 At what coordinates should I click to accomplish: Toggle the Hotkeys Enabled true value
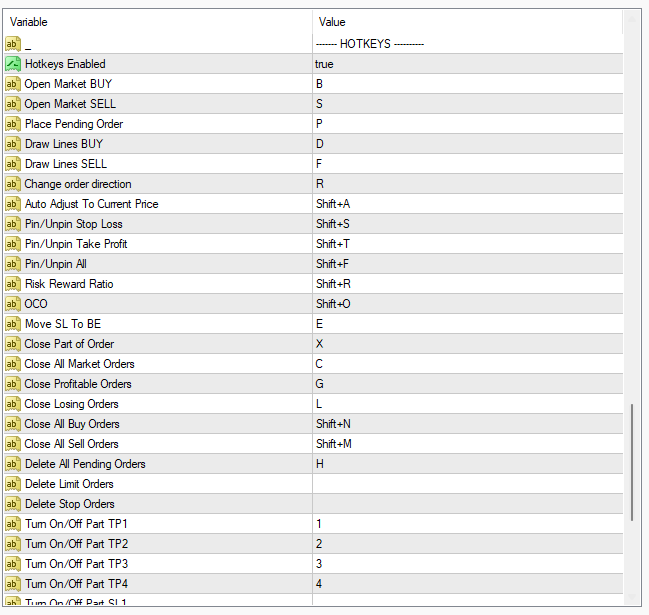pyautogui.click(x=325, y=64)
